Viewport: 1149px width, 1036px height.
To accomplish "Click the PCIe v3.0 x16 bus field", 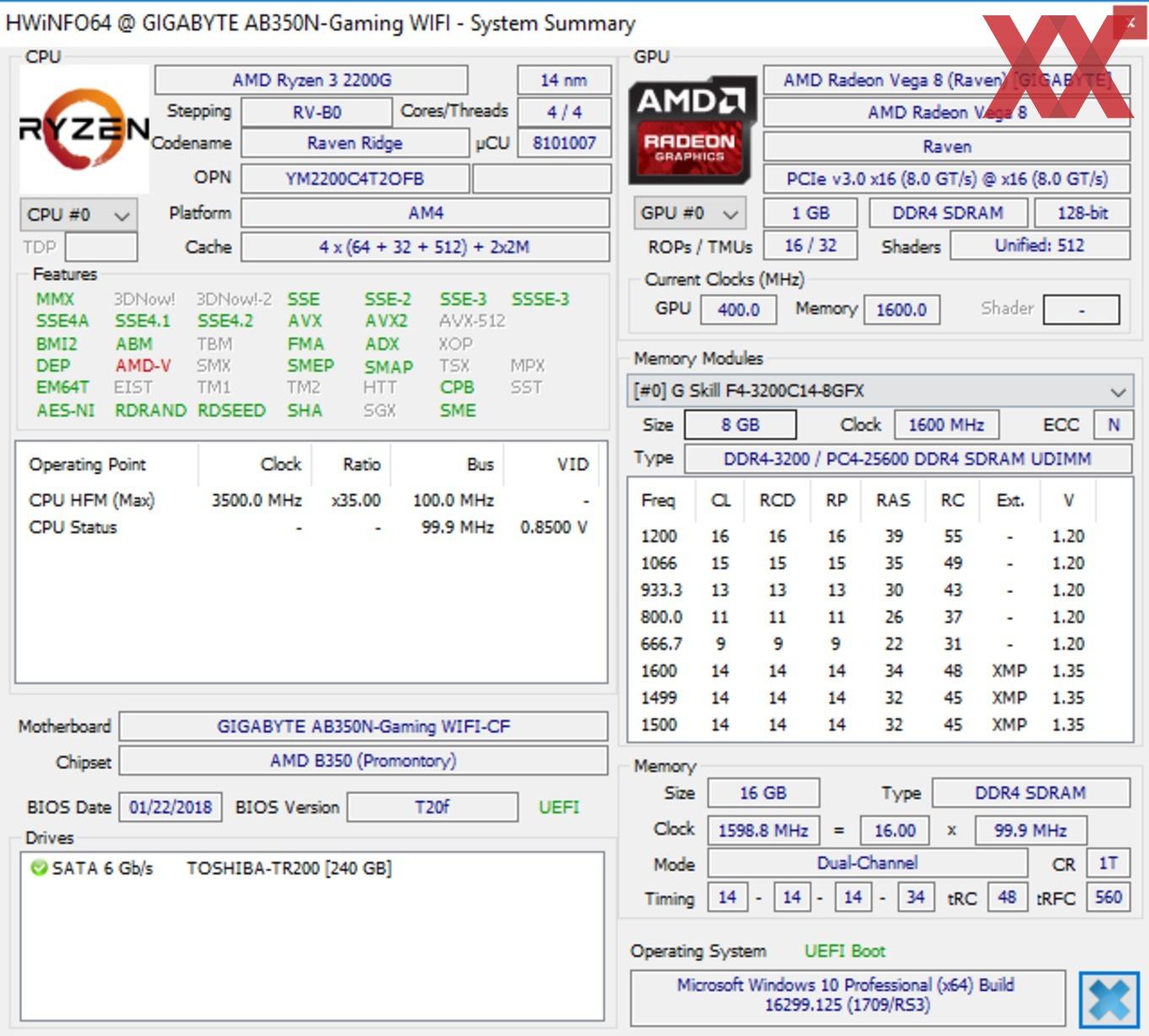I will [946, 179].
